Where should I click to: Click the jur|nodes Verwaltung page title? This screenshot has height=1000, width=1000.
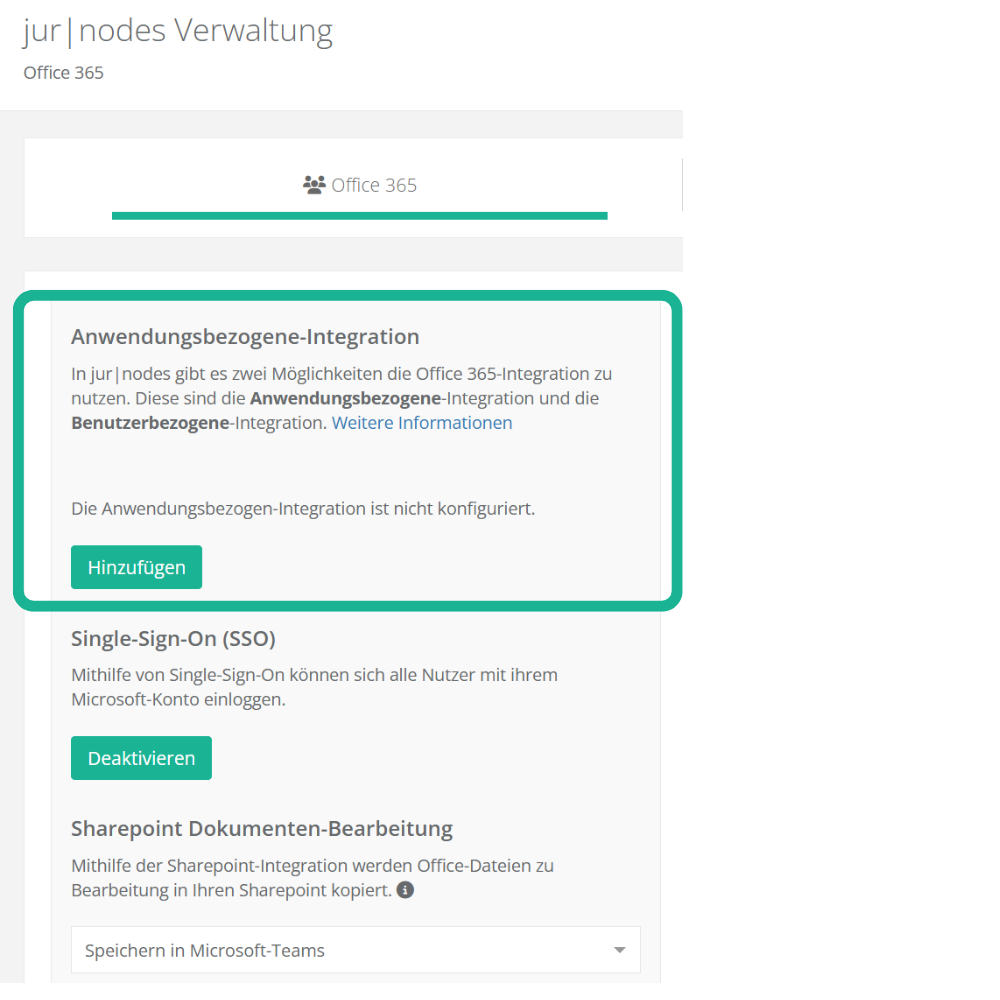pyautogui.click(x=178, y=31)
